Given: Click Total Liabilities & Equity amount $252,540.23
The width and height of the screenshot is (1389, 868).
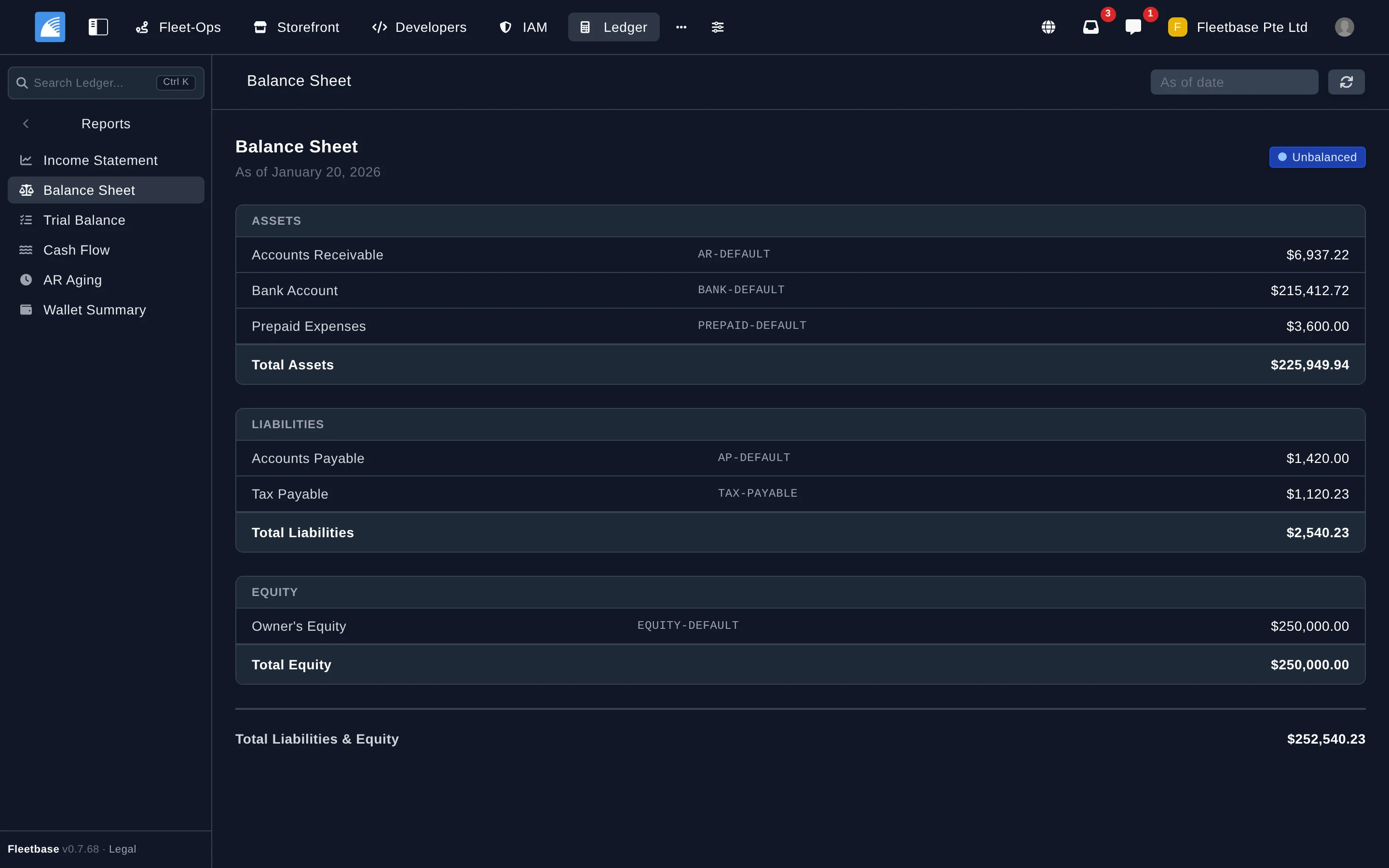Looking at the screenshot, I should tap(1326, 739).
